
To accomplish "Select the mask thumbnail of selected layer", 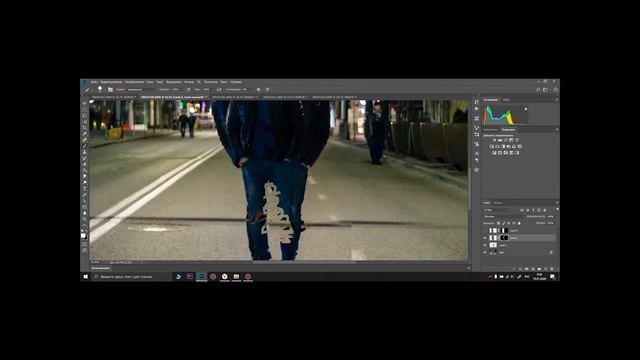I will (504, 238).
